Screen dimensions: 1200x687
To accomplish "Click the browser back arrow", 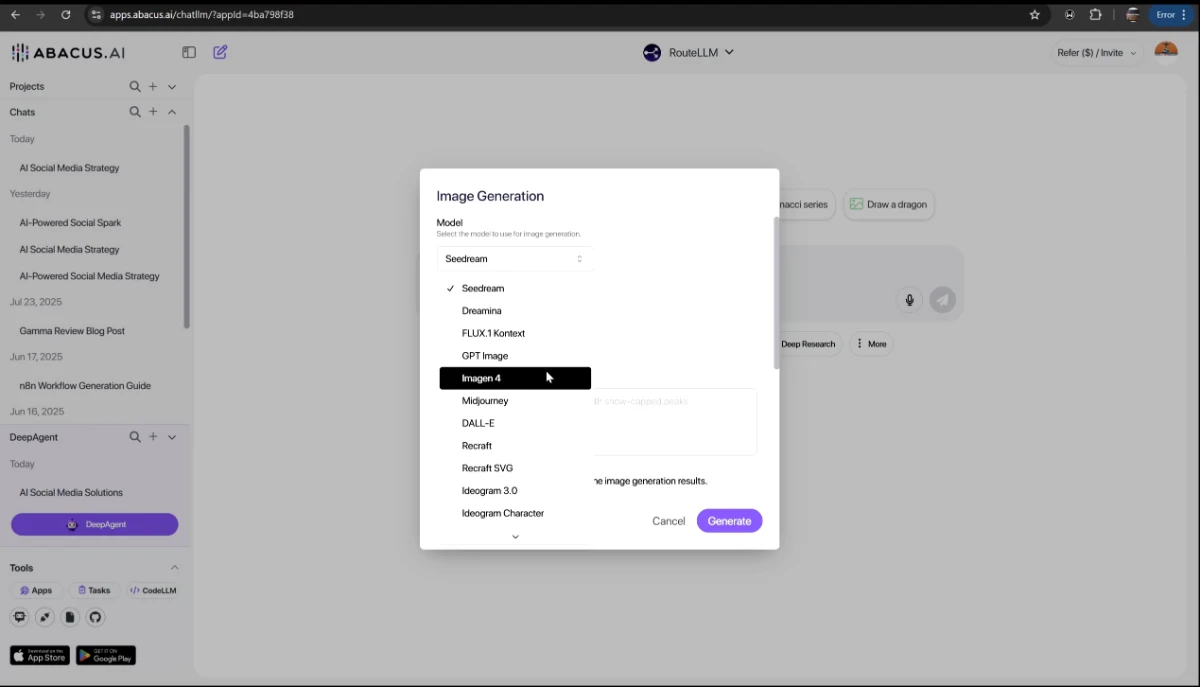I will 15,15.
